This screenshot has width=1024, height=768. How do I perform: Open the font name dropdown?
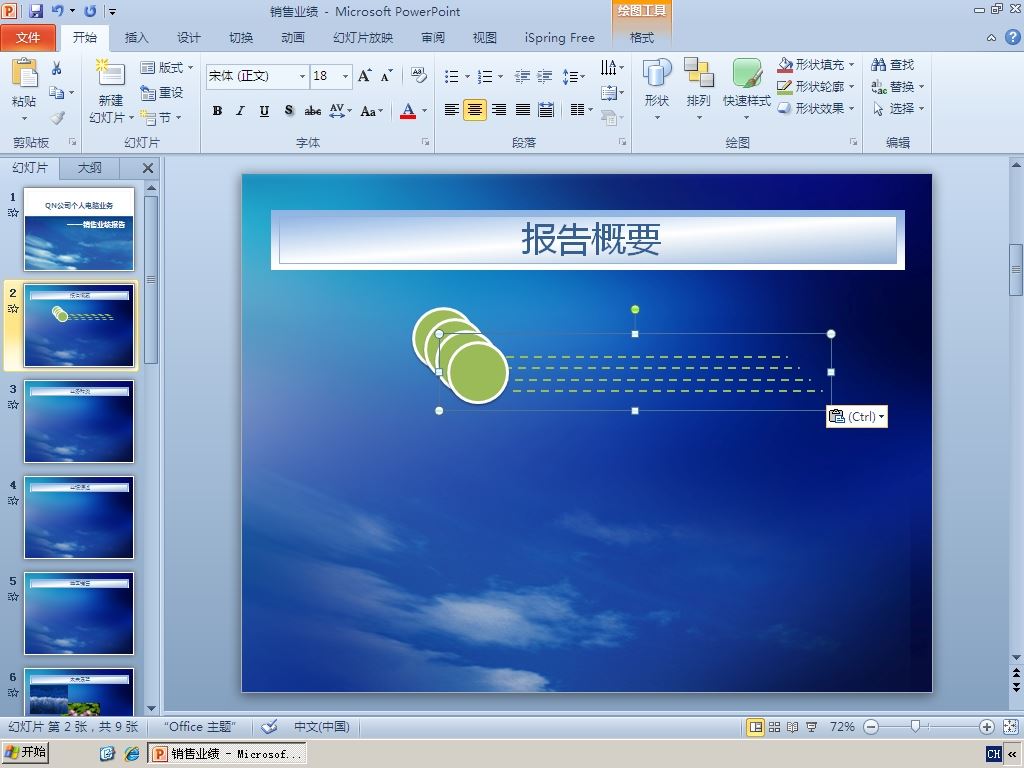tap(302, 76)
